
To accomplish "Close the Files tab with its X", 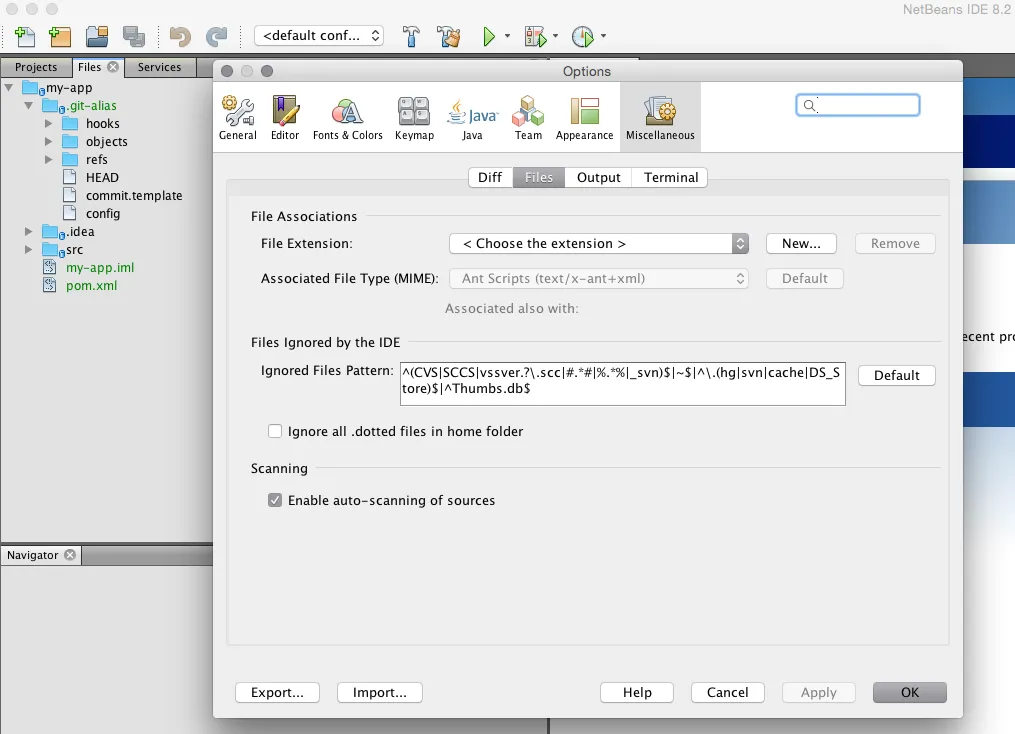I will coord(113,67).
